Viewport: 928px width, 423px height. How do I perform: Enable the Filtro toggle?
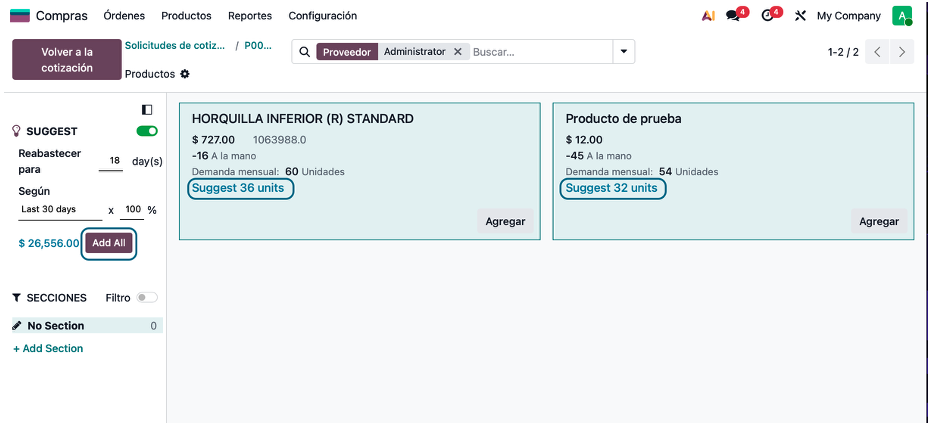[x=147, y=298]
